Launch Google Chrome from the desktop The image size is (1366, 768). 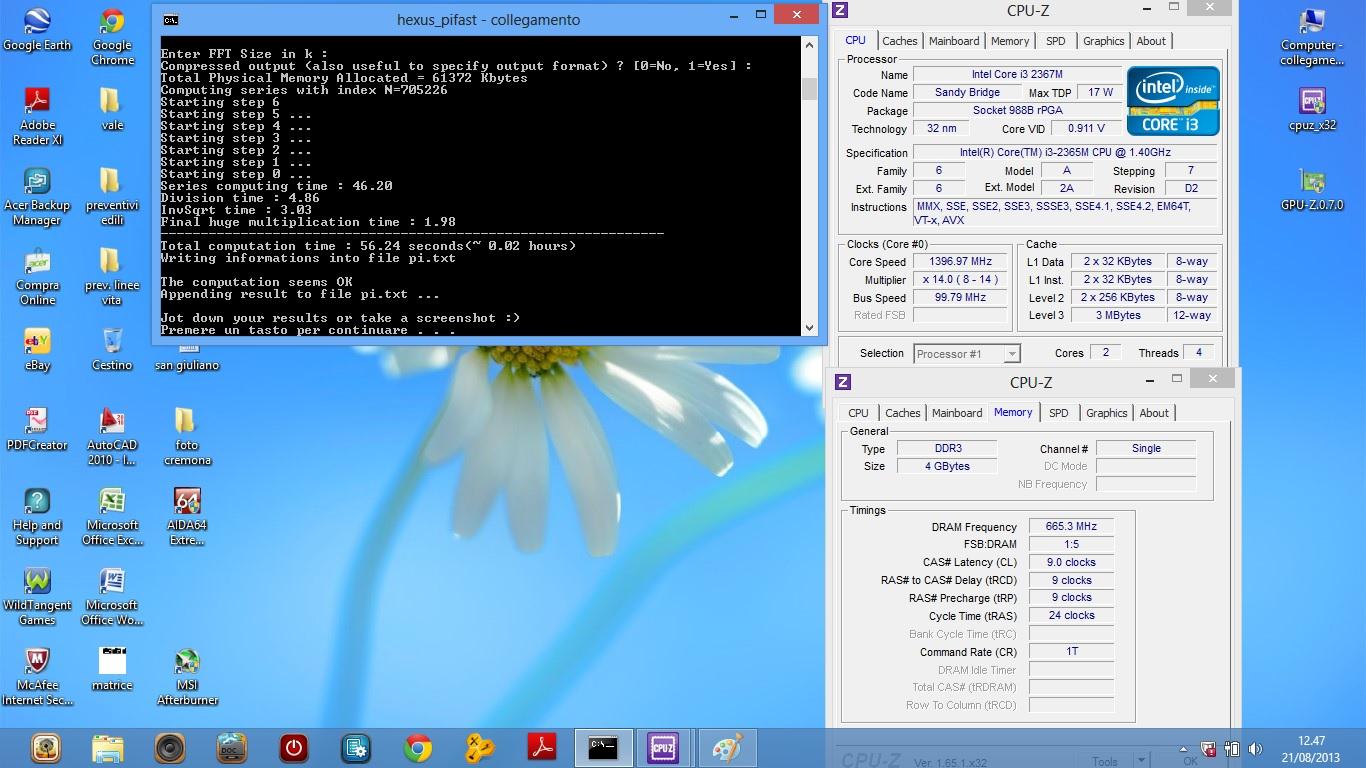[112, 37]
